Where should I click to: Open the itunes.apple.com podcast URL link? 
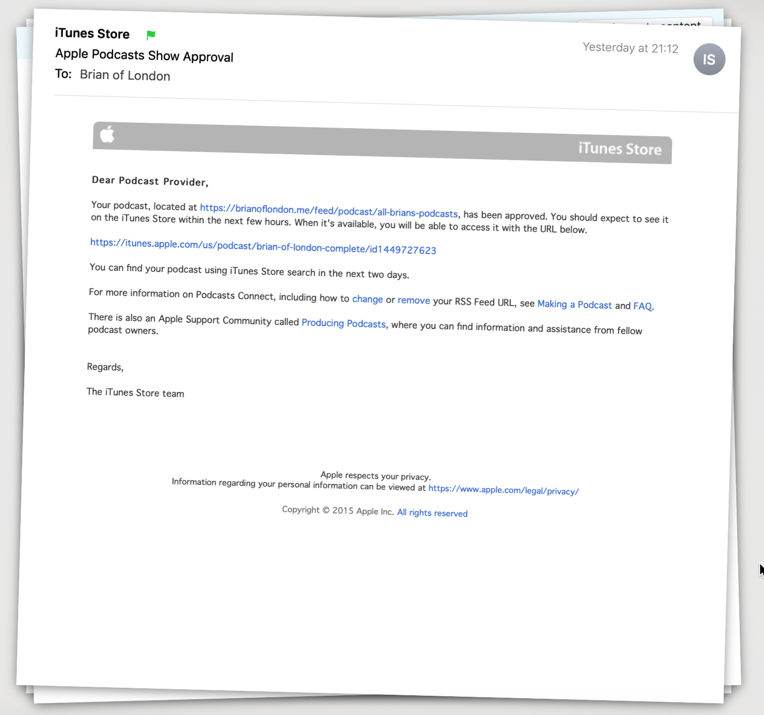pyautogui.click(x=263, y=246)
